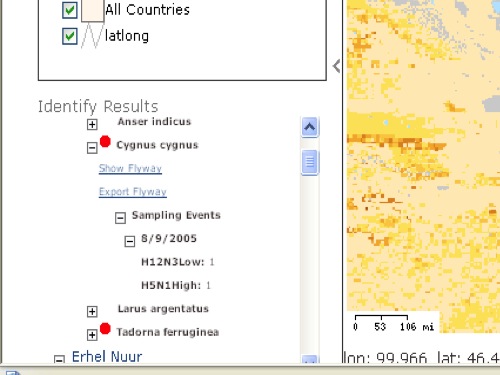500x375 pixels.
Task: Expand the Tadorna ferruginea entry
Action: click(x=92, y=335)
